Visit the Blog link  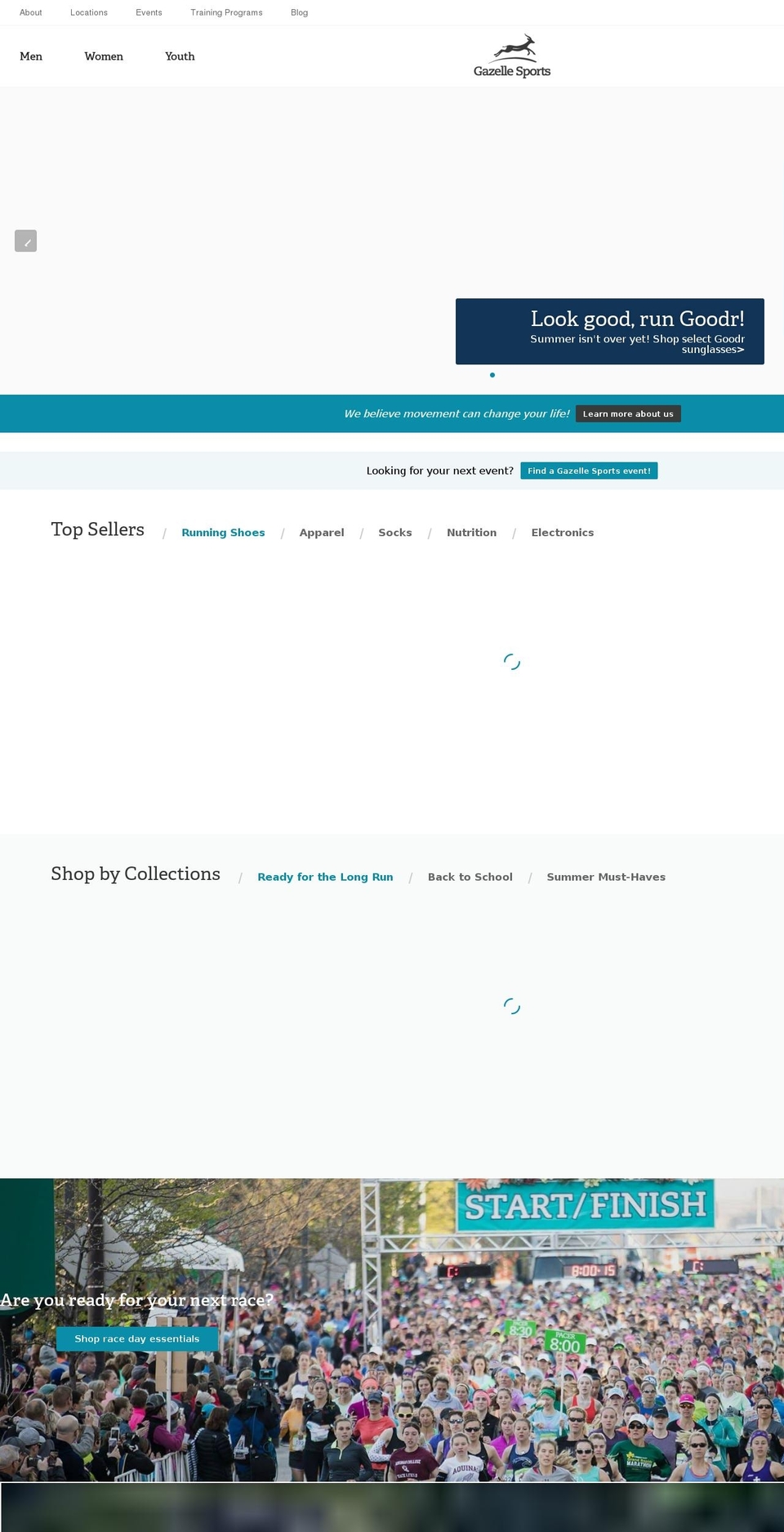pyautogui.click(x=299, y=12)
